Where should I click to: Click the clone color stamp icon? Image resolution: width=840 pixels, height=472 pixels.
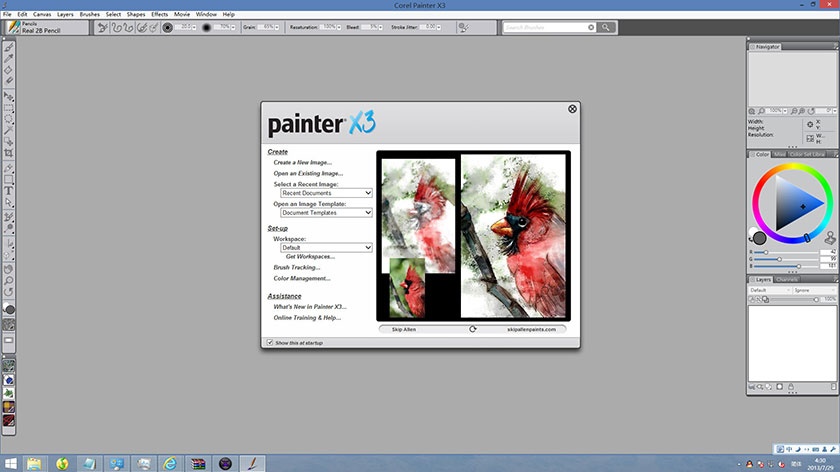point(830,237)
